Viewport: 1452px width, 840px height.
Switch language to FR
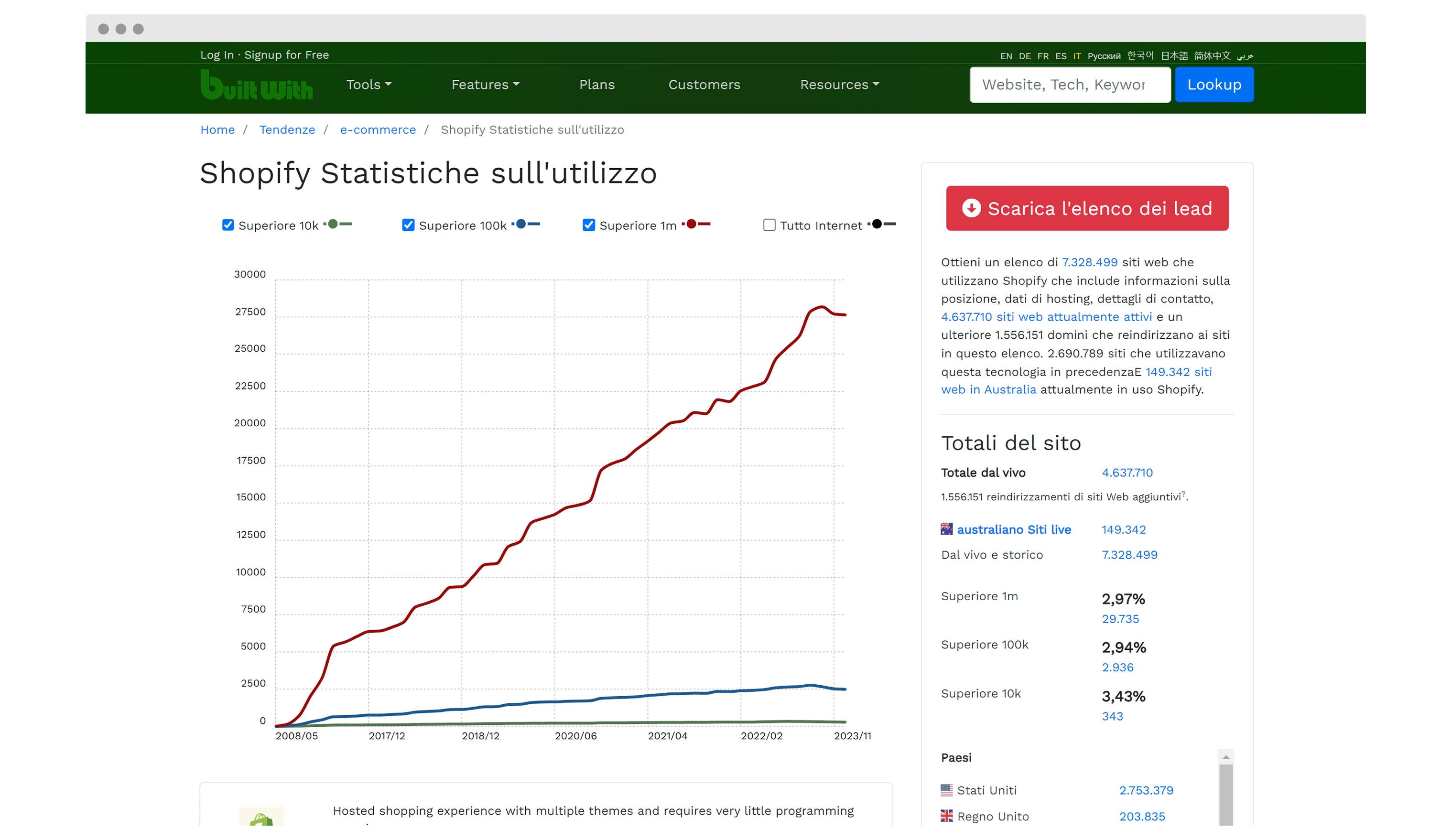click(x=1043, y=56)
